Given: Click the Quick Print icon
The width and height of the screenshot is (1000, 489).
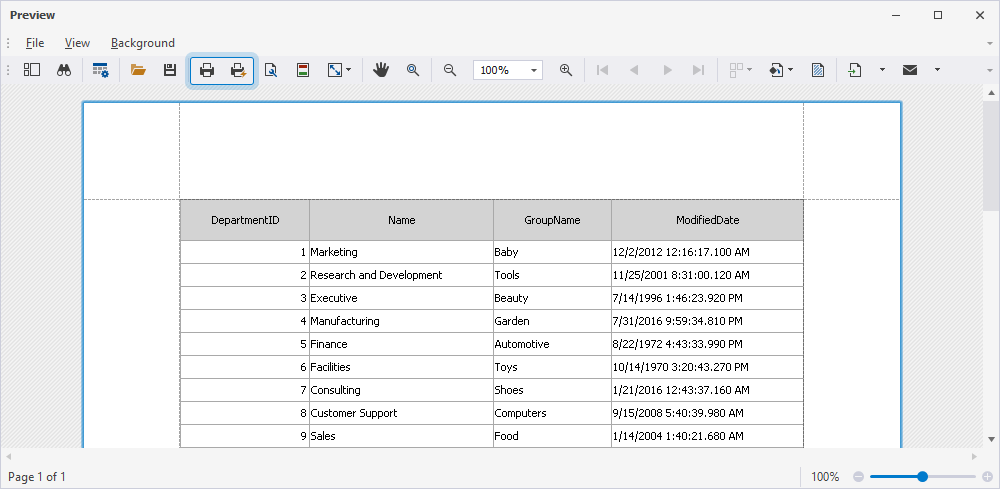Looking at the screenshot, I should 239,70.
